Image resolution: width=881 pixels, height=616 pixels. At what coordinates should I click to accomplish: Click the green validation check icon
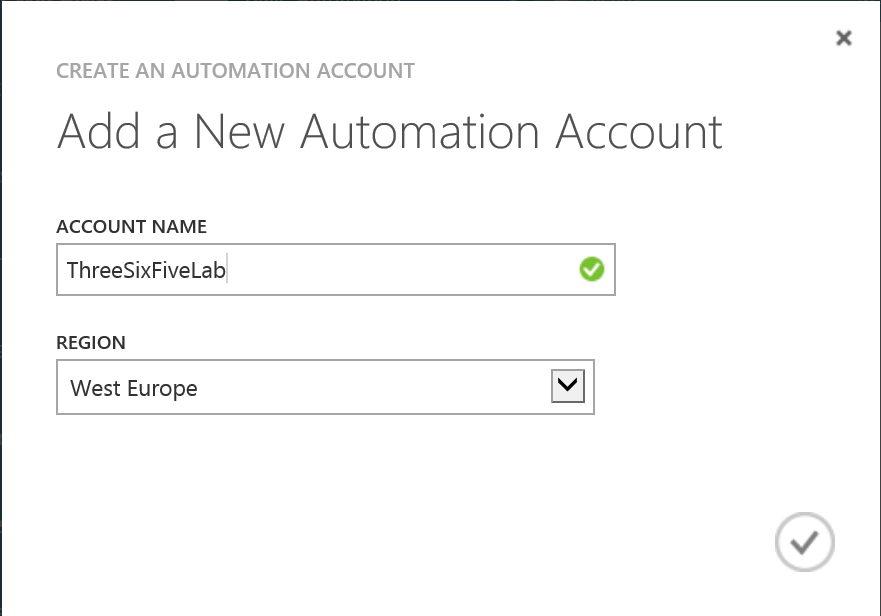tap(592, 269)
